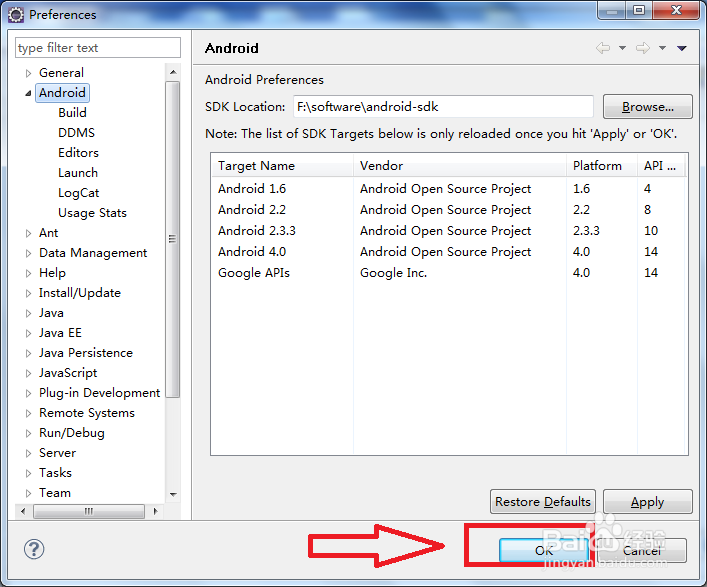
Task: Expand the Java tree node
Action: (28, 313)
